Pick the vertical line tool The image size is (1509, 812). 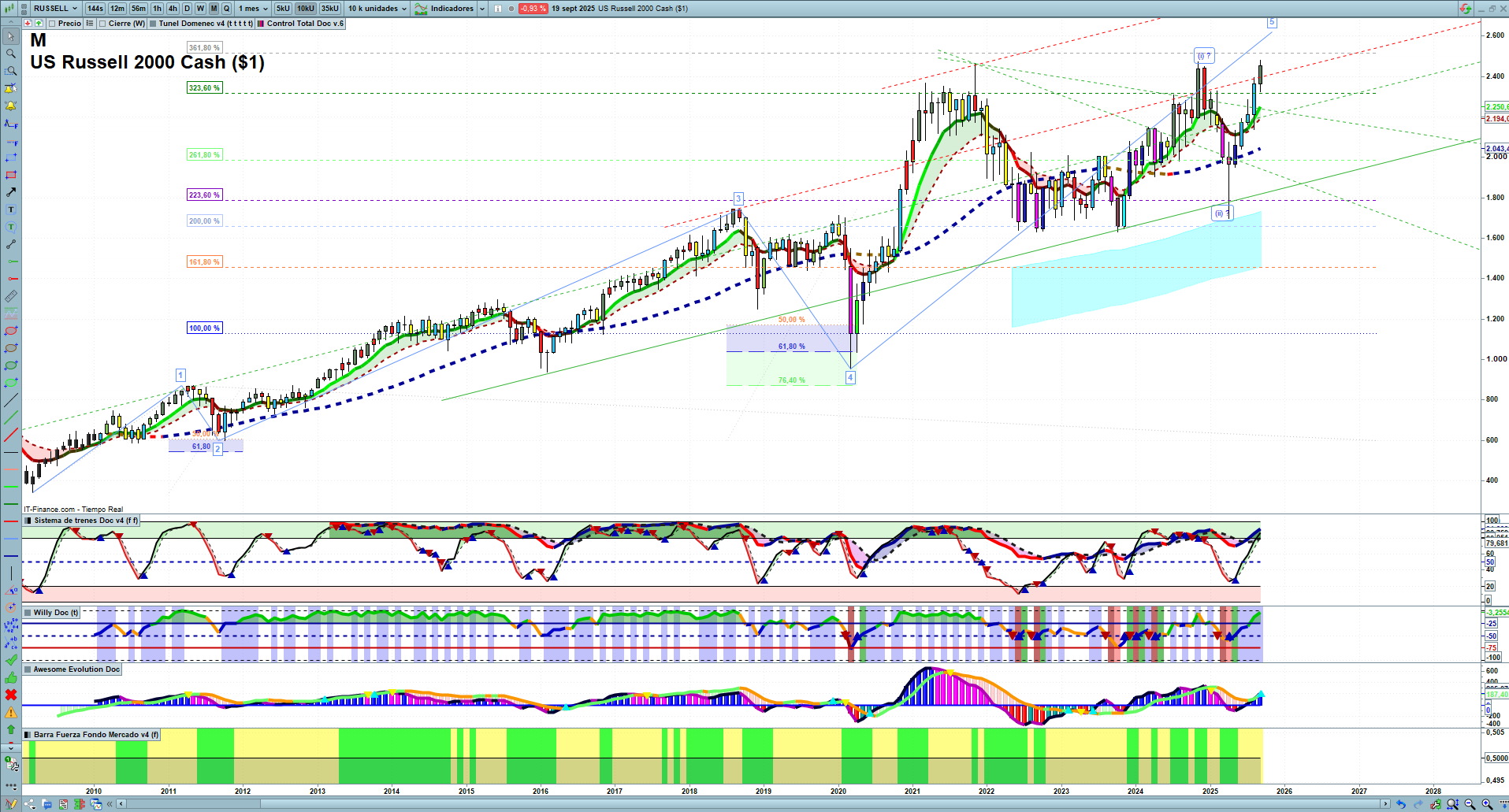[11, 573]
